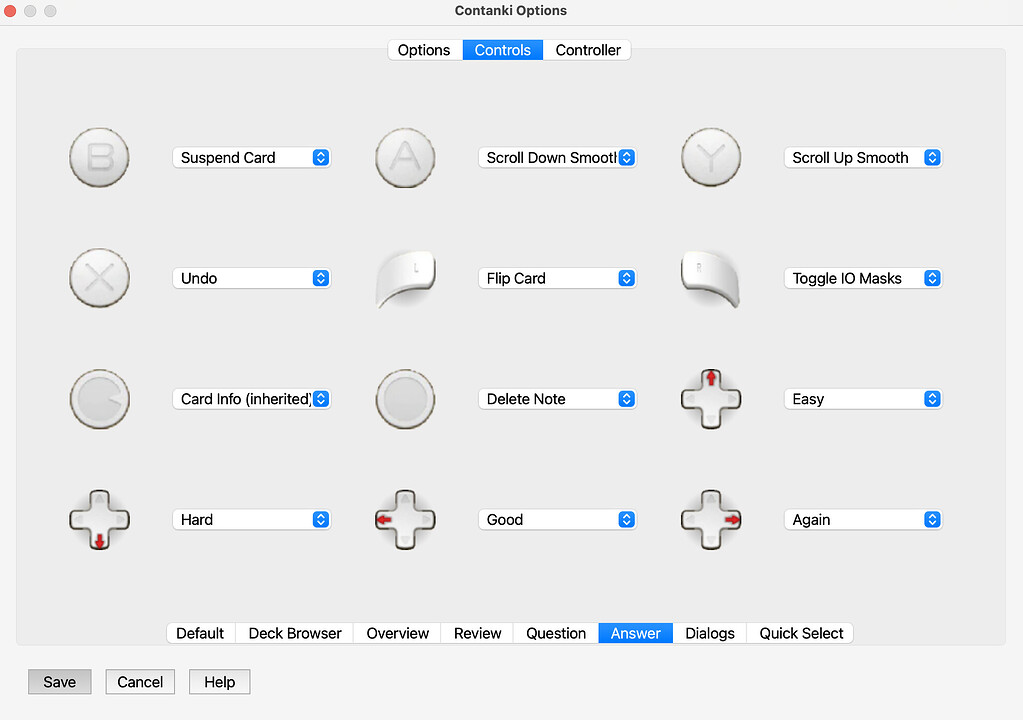Click the right analog stick icon
This screenshot has width=1023, height=720.
(404, 399)
